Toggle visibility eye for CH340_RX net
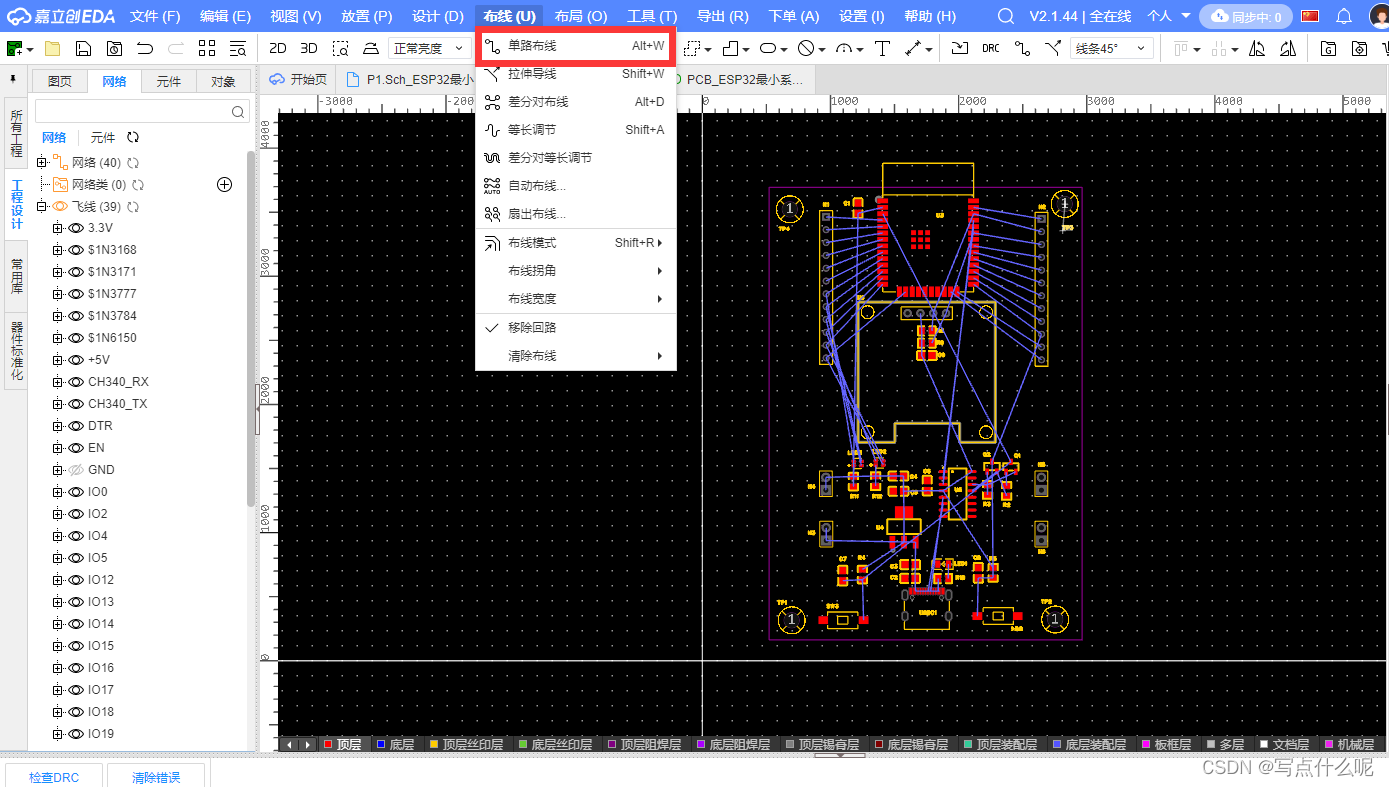This screenshot has width=1389, height=787. [75, 382]
